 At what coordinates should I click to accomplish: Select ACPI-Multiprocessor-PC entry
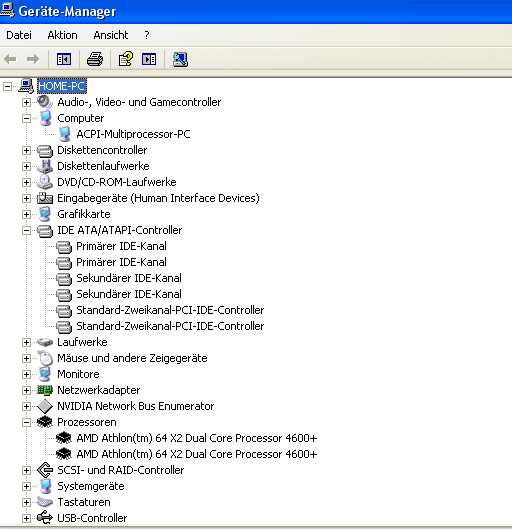[133, 134]
